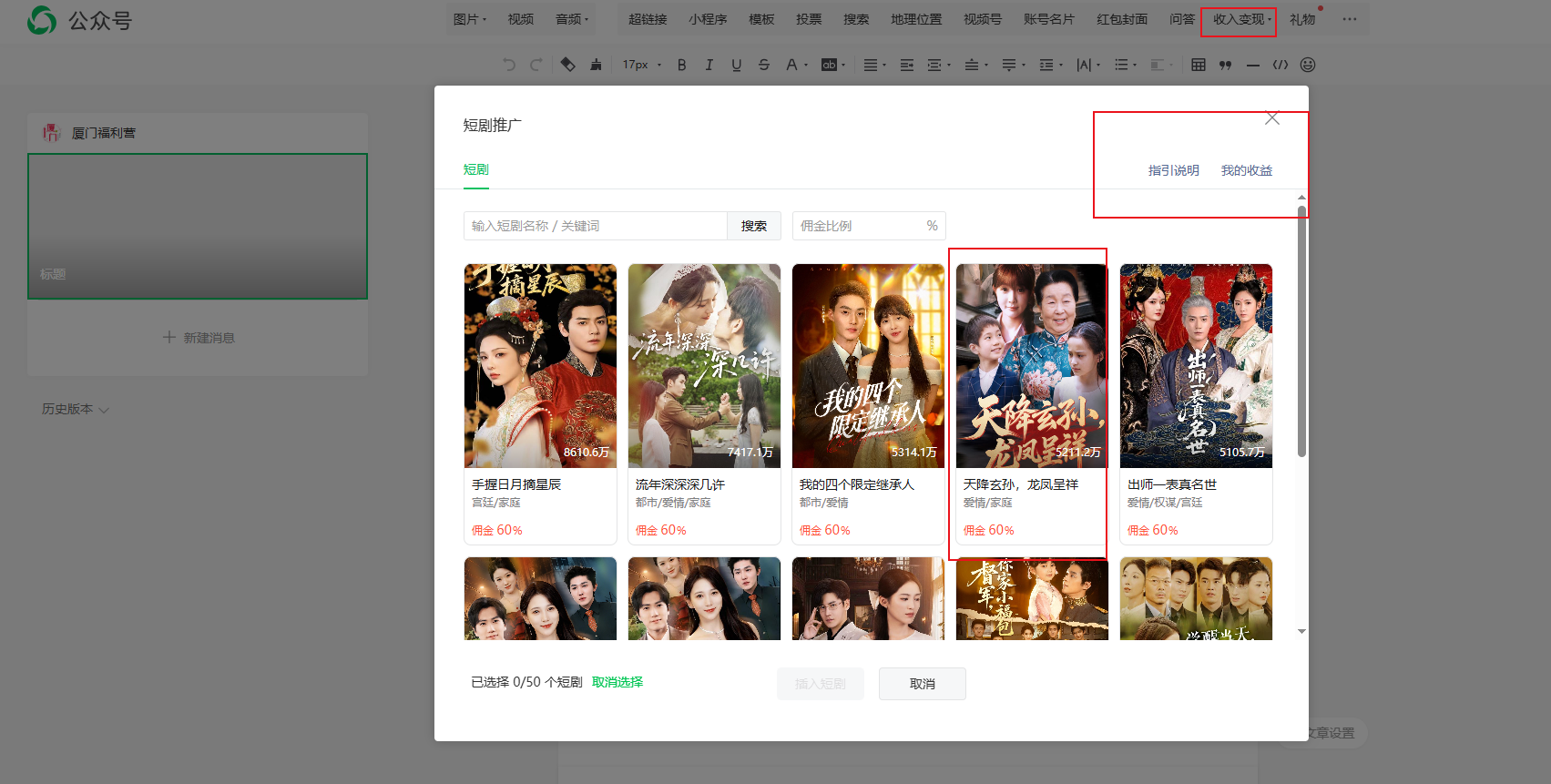Screen dimensions: 1551x784
Task: Click the 公众号 logo
Action: point(80,20)
